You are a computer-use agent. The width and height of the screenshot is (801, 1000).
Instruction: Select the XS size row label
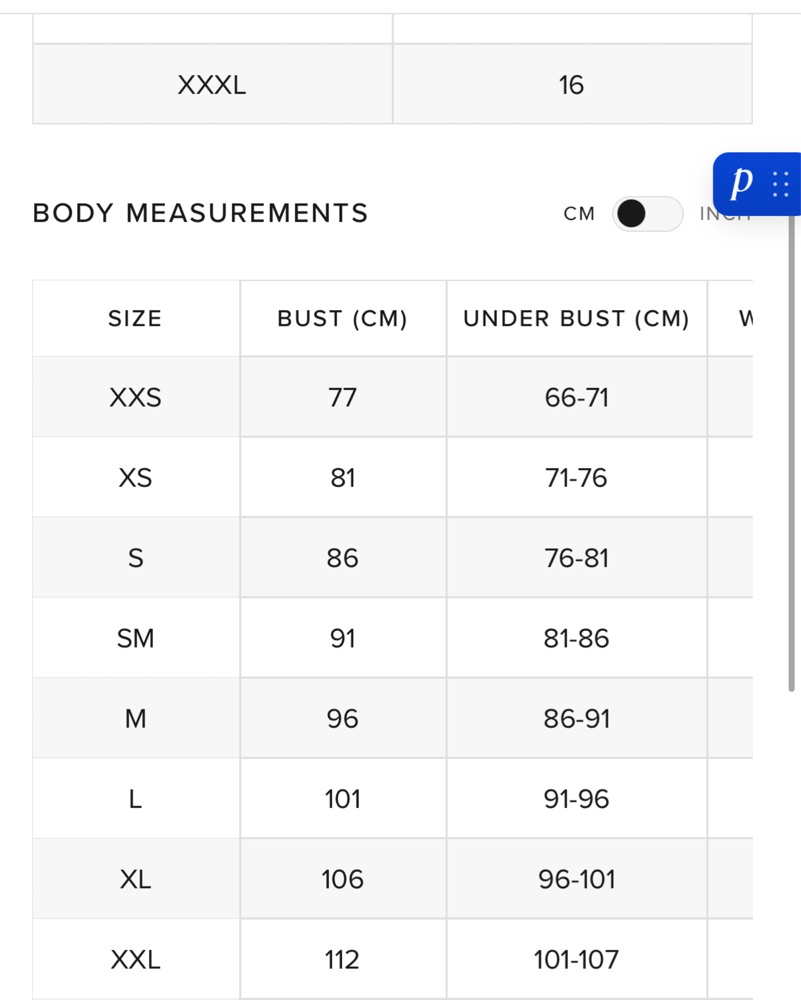(x=135, y=478)
